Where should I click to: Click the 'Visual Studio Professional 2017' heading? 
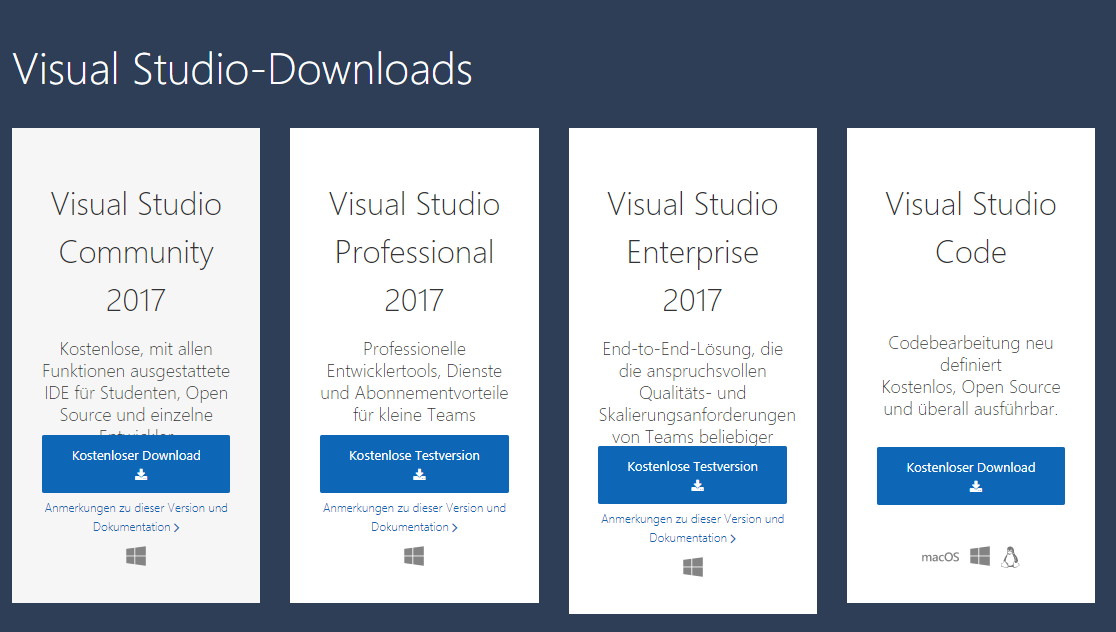pos(414,252)
